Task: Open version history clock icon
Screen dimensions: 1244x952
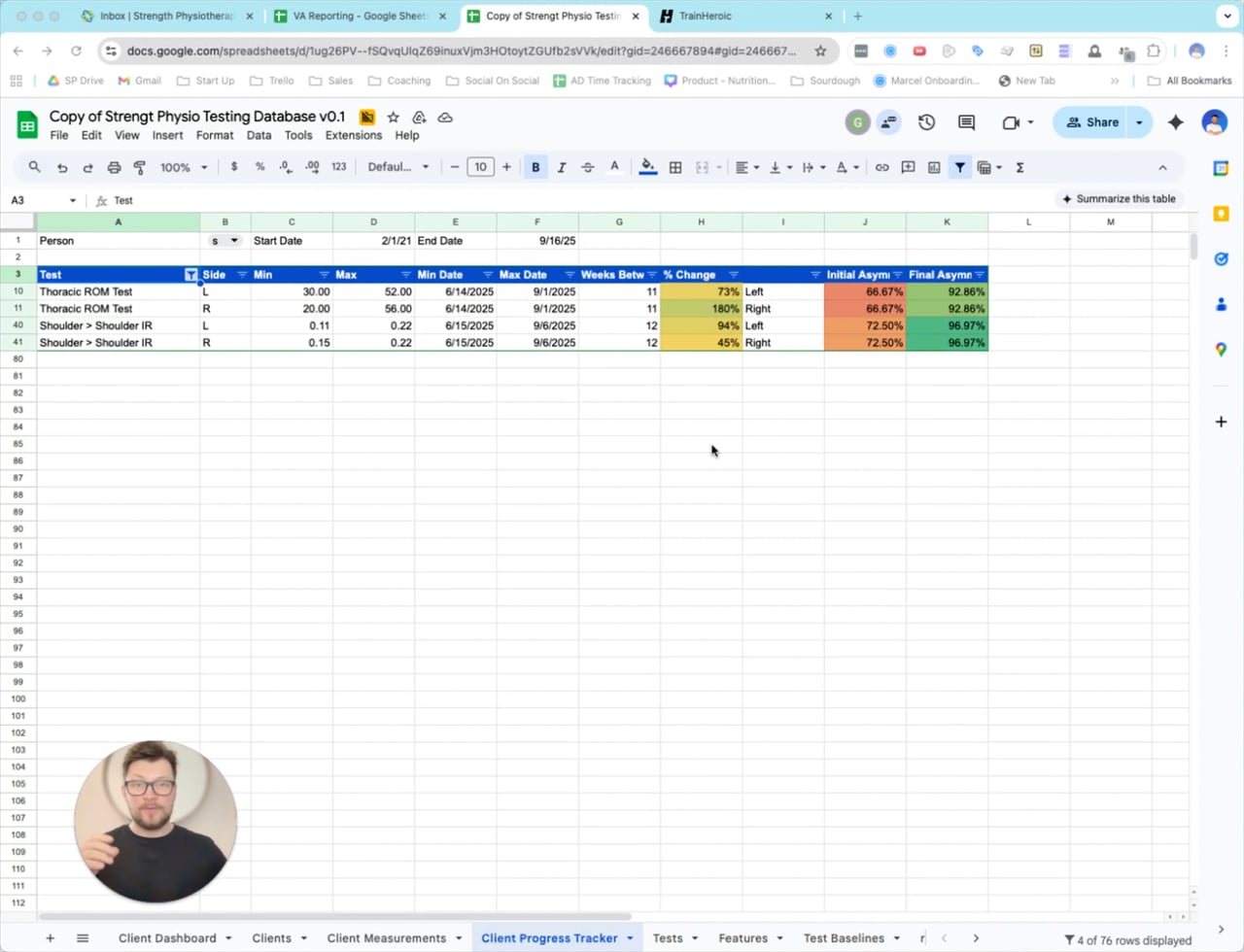Action: coord(927,122)
